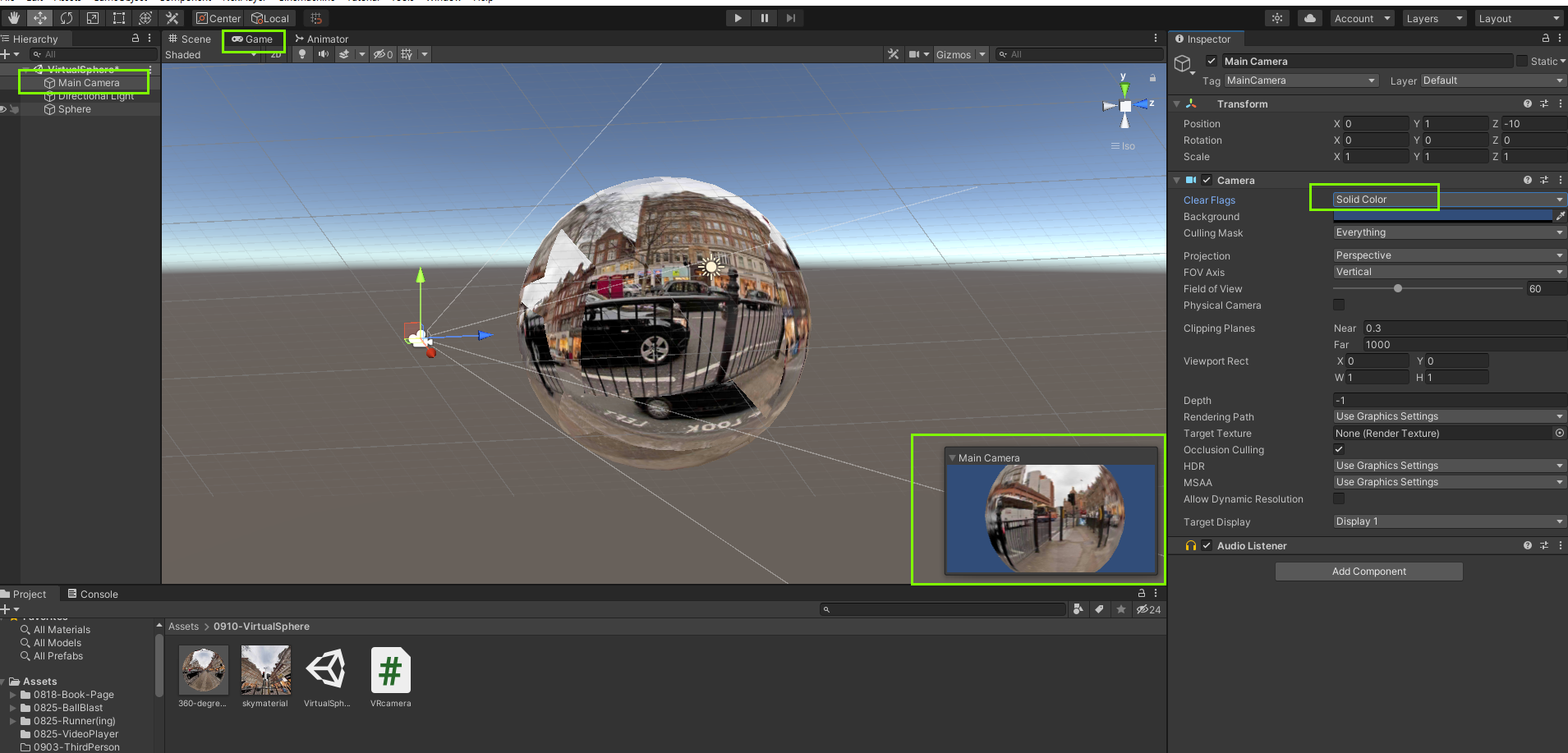Lock the Hierarchy panel

(136, 39)
